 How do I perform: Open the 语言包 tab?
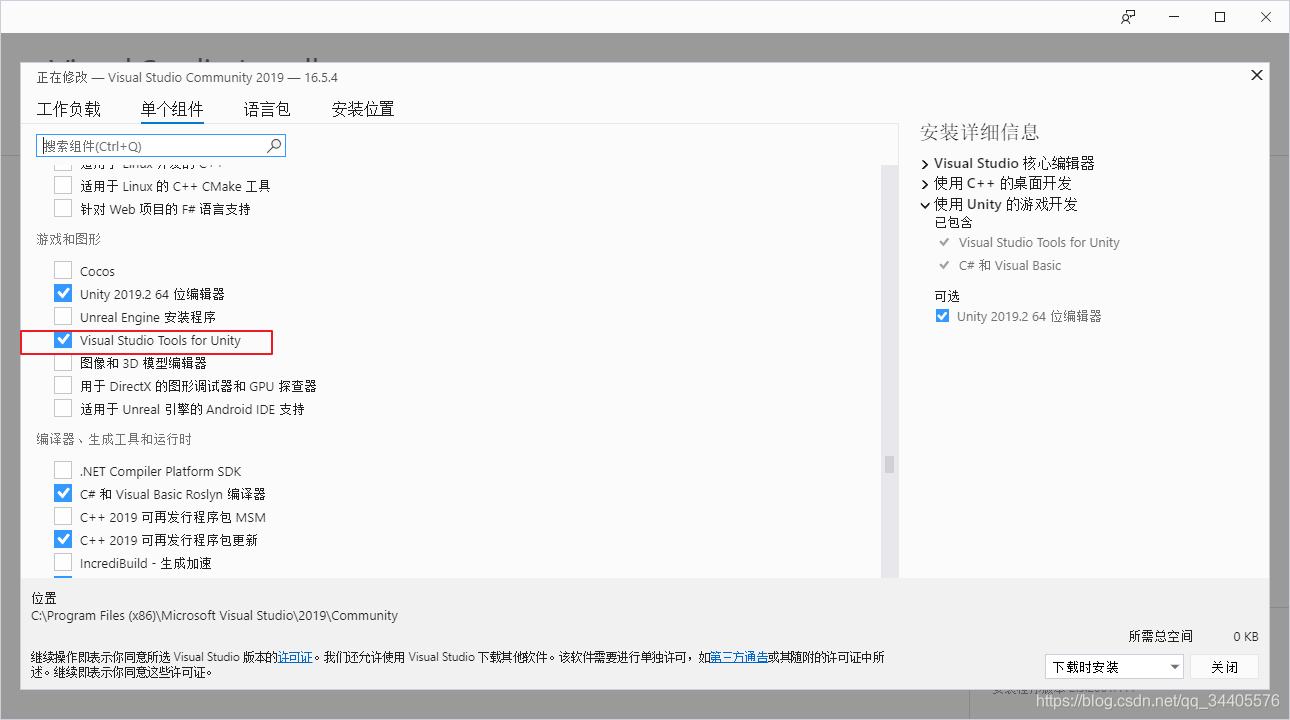point(267,110)
